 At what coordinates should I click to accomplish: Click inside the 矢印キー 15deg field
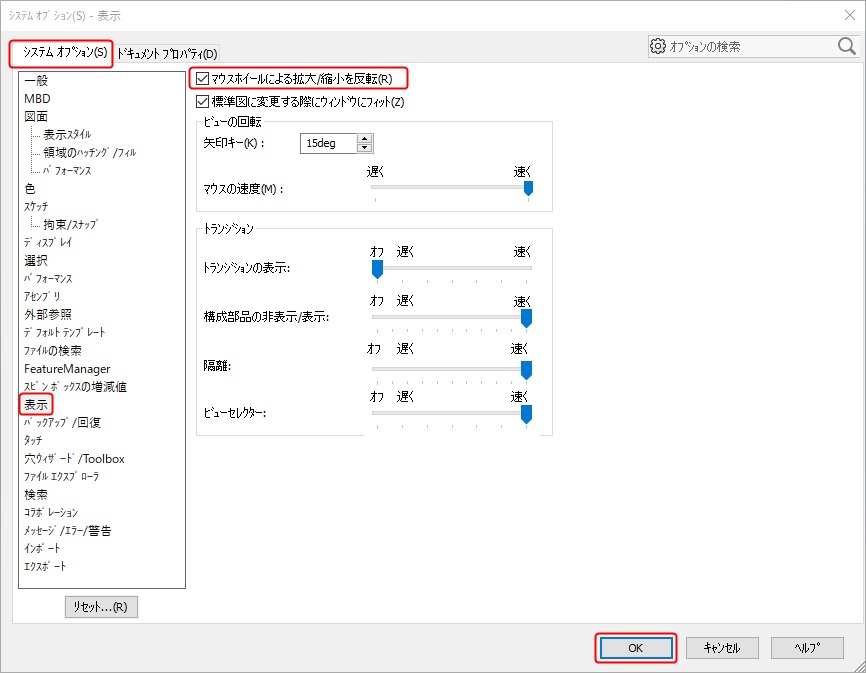click(x=327, y=144)
